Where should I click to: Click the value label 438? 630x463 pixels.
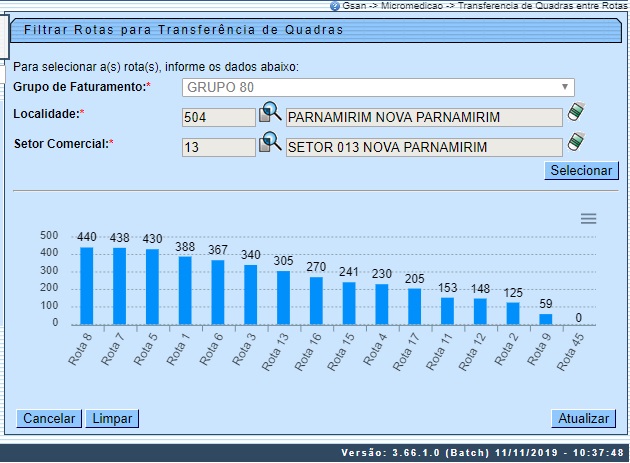click(x=119, y=238)
